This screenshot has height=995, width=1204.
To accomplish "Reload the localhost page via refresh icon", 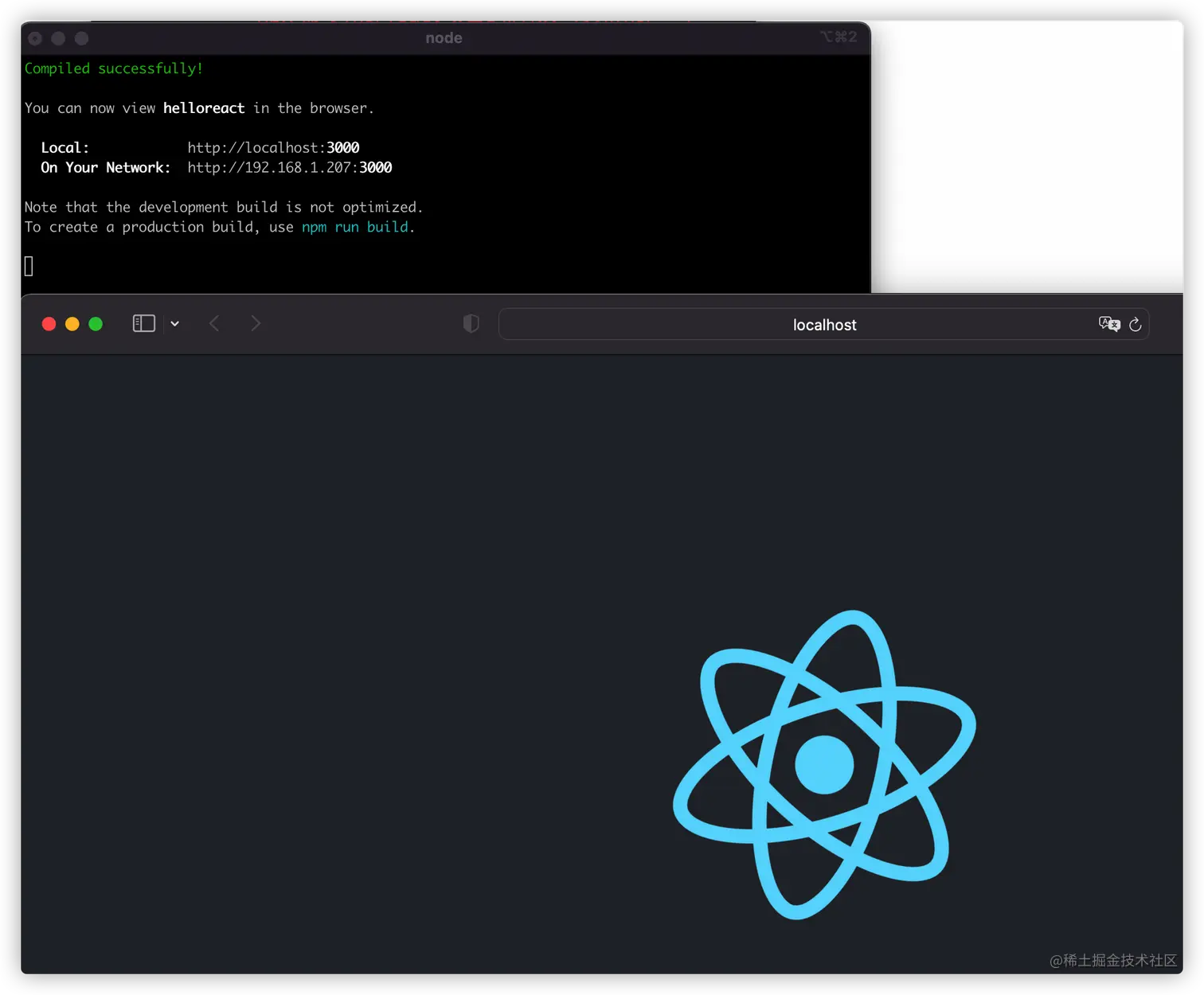I will pyautogui.click(x=1135, y=325).
